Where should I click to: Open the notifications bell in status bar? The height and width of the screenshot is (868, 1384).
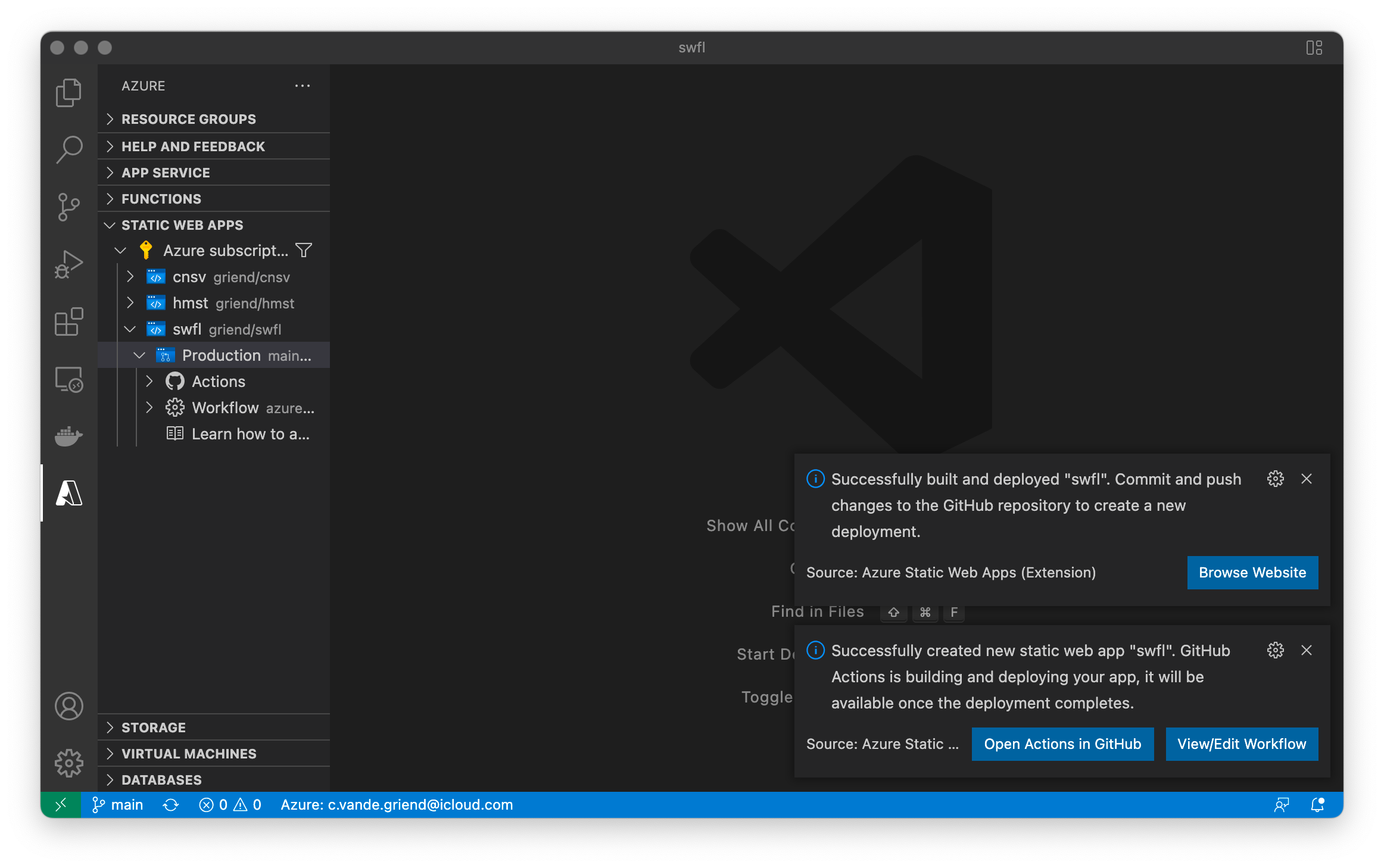(1317, 805)
